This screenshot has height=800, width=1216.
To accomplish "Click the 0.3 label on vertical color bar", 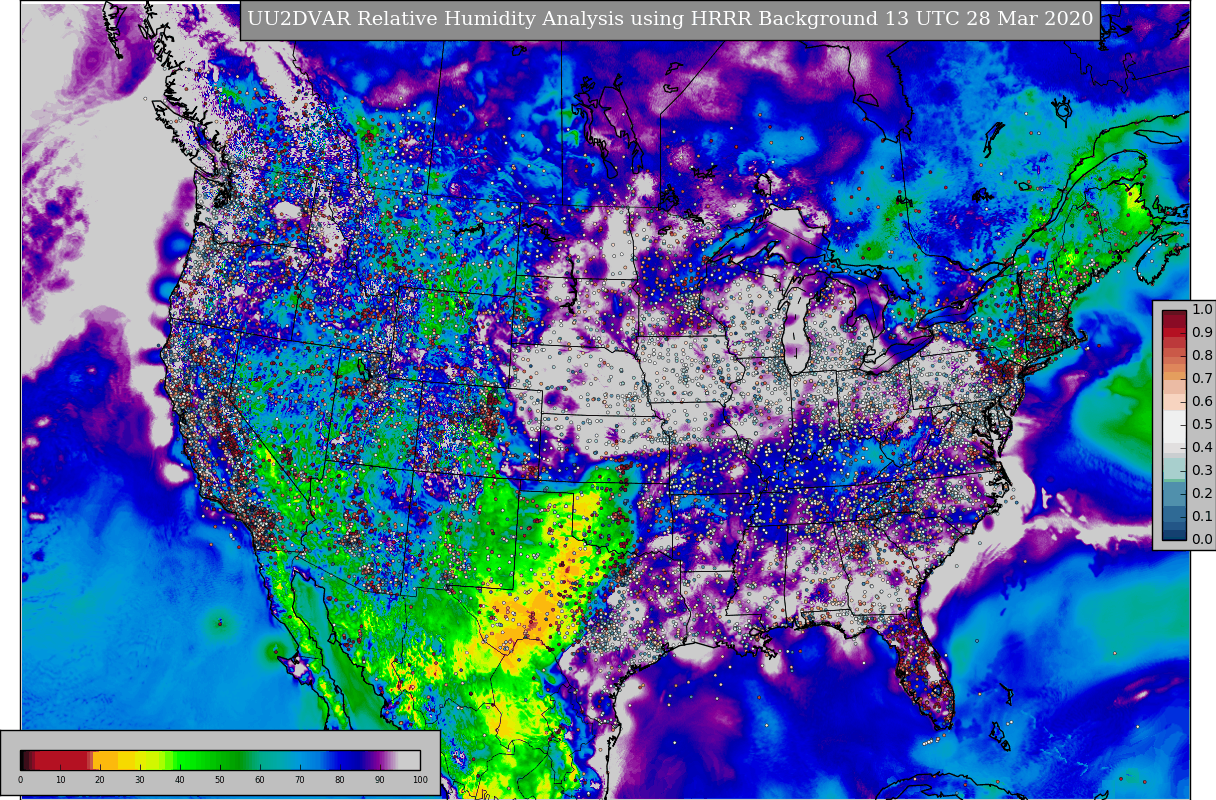I will 1201,470.
